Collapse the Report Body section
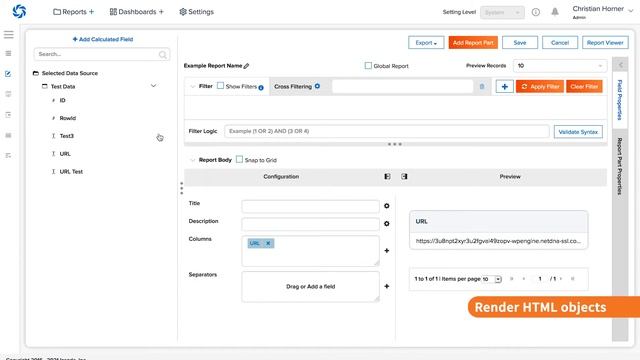 tap(193, 160)
